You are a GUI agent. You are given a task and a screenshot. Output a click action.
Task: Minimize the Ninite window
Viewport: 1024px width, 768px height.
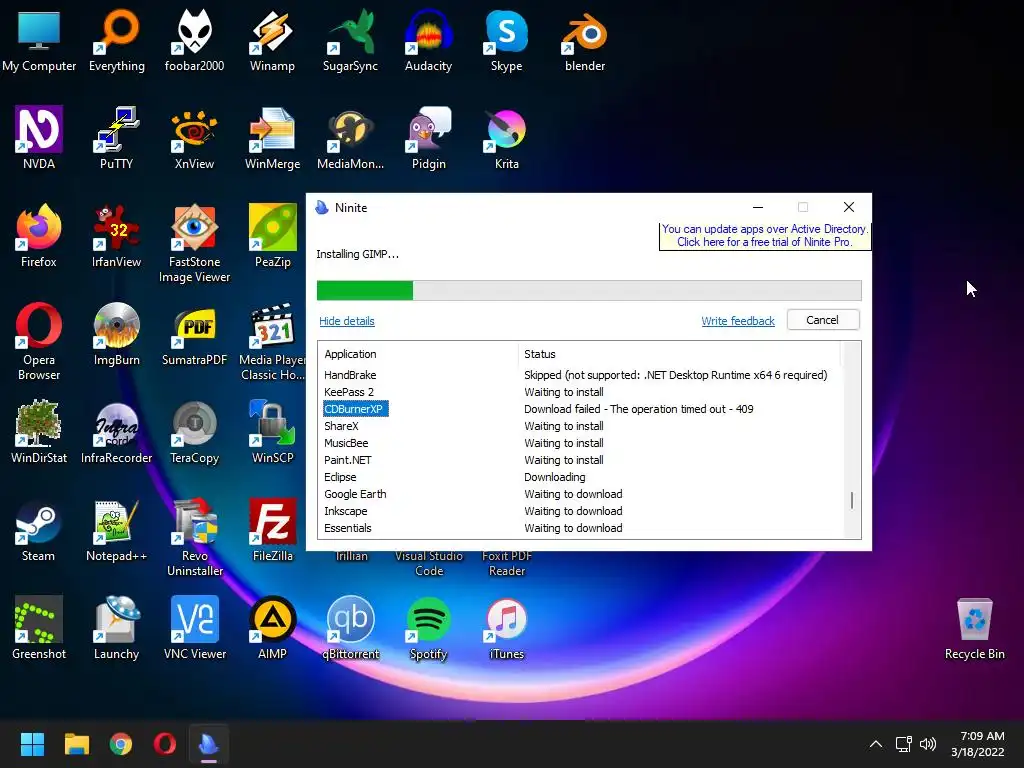coord(758,207)
